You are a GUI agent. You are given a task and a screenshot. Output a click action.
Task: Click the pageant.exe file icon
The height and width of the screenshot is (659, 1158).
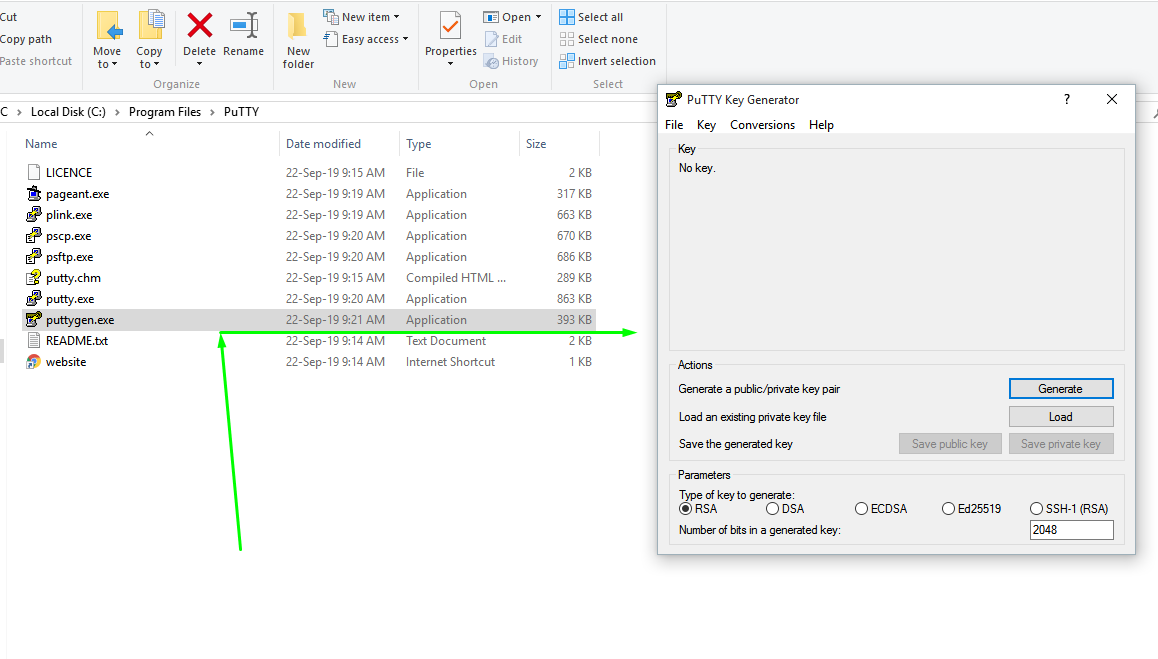[x=33, y=194]
